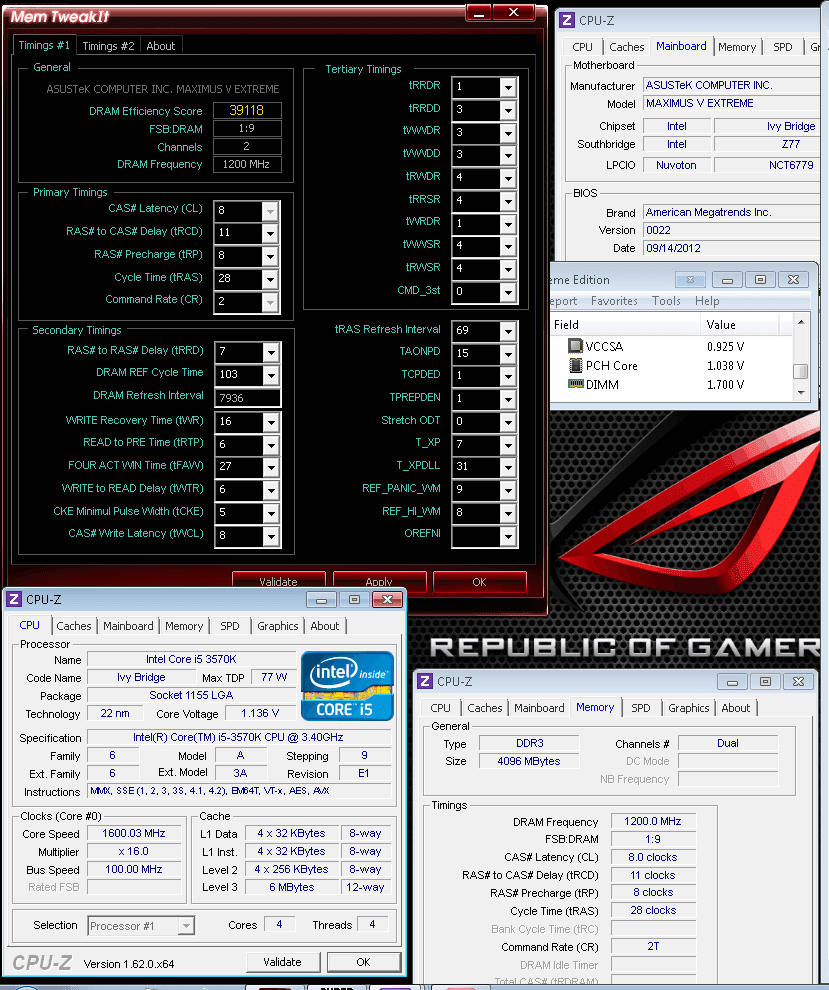Open Memory tab in CPU-Z Mainboard window
The height and width of the screenshot is (990, 829).
pos(737,47)
